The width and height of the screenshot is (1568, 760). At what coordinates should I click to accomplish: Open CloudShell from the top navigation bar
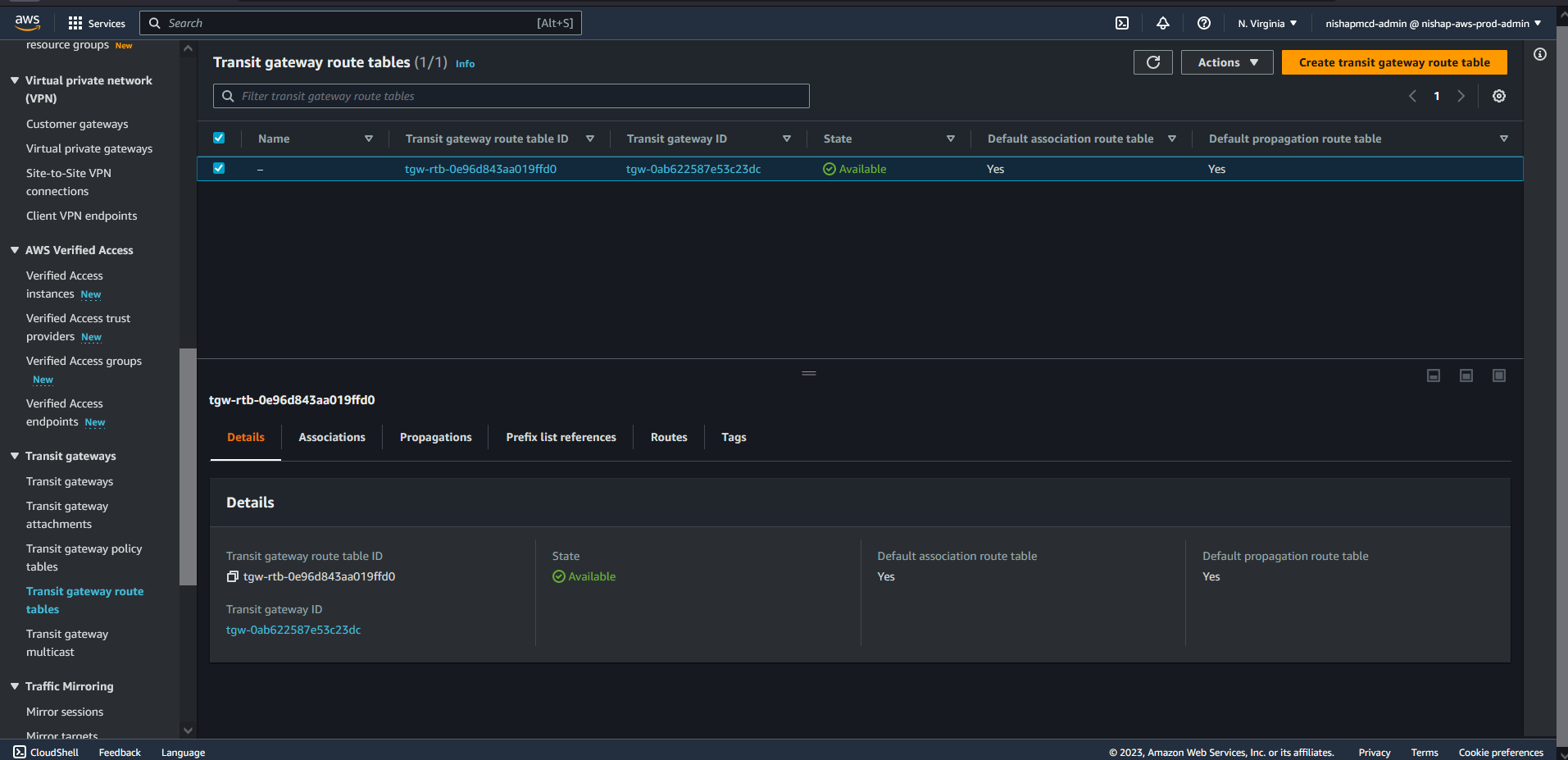coord(1122,23)
